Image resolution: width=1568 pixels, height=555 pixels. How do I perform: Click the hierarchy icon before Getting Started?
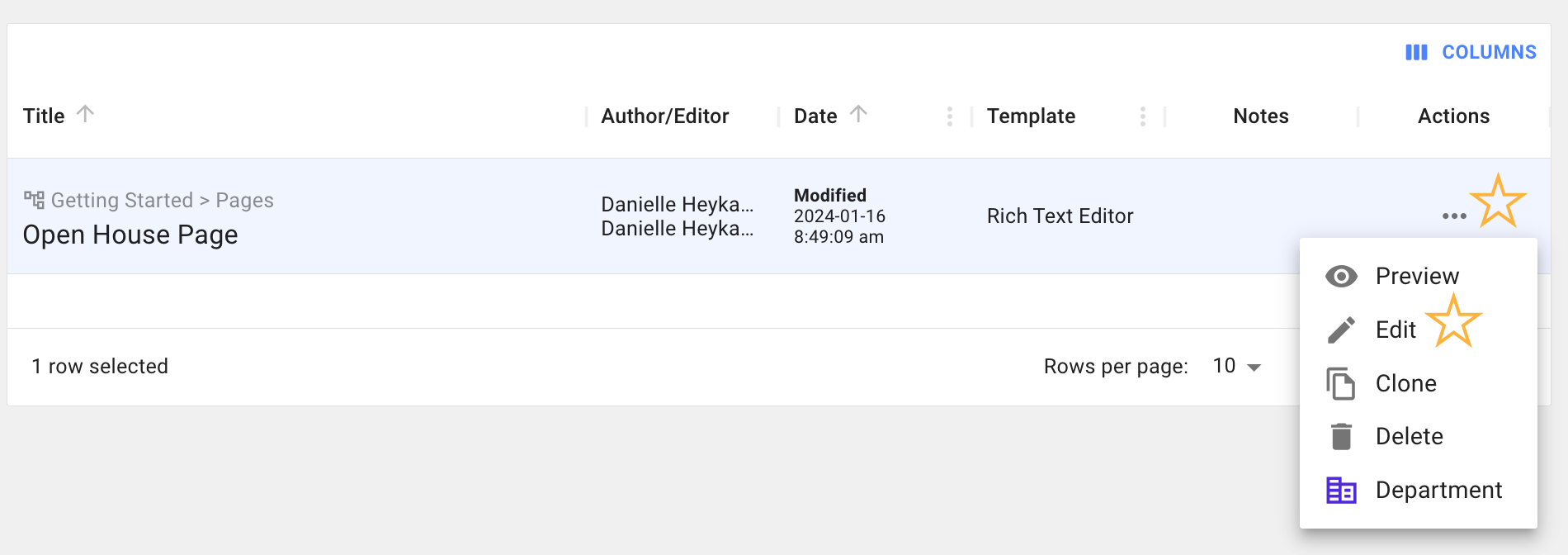coord(34,200)
